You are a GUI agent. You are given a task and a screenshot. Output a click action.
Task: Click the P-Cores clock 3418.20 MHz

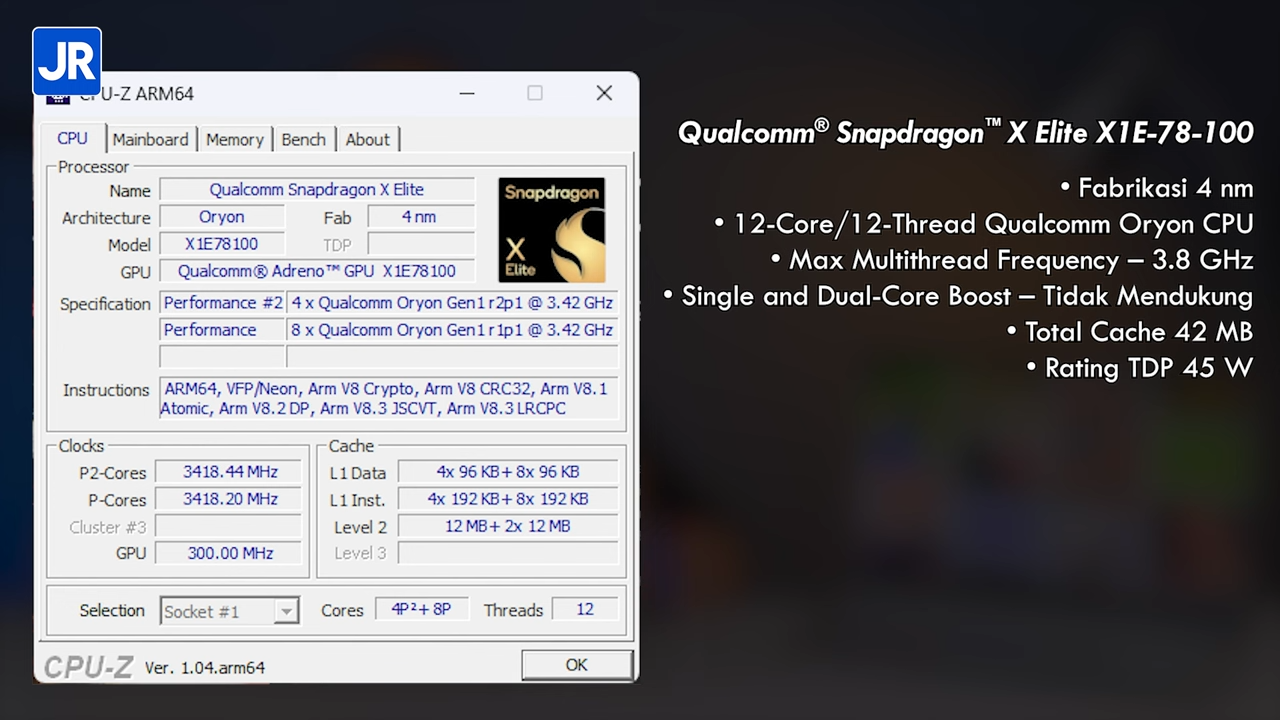click(230, 499)
